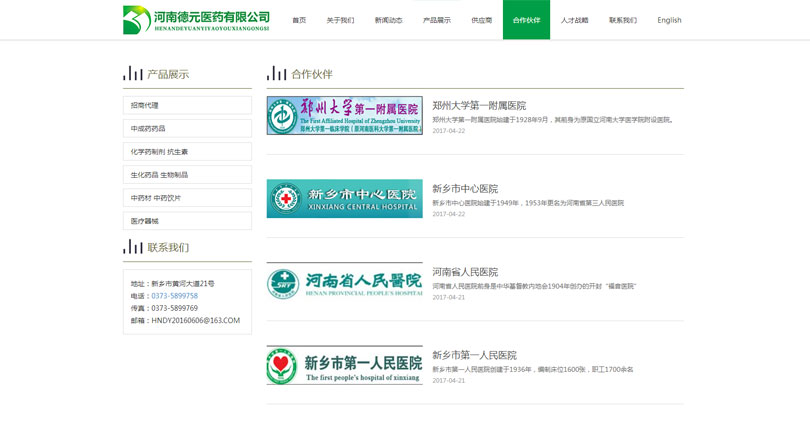Open the 新乡市第一人民医院 logo banner
Image resolution: width=810 pixels, height=423 pixels.
(x=344, y=365)
